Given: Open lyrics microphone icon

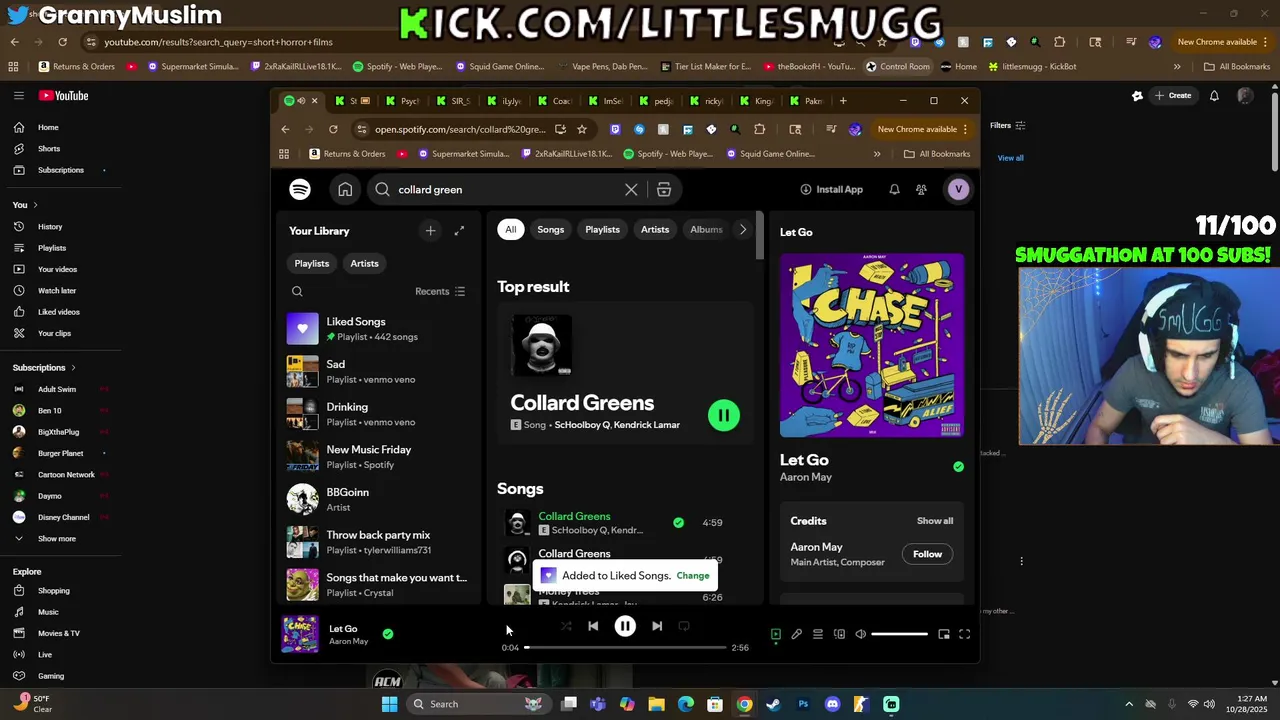Looking at the screenshot, I should 797,634.
